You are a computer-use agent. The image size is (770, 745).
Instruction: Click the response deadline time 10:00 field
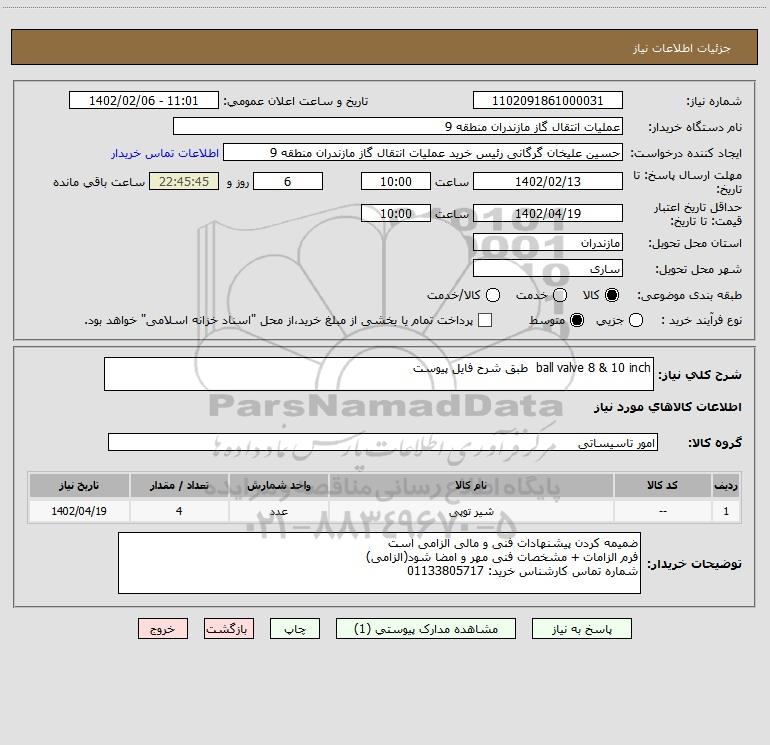[396, 181]
